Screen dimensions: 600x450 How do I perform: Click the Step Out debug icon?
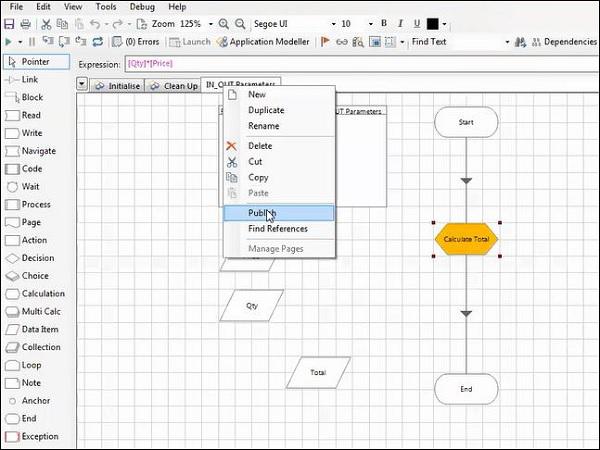click(81, 41)
